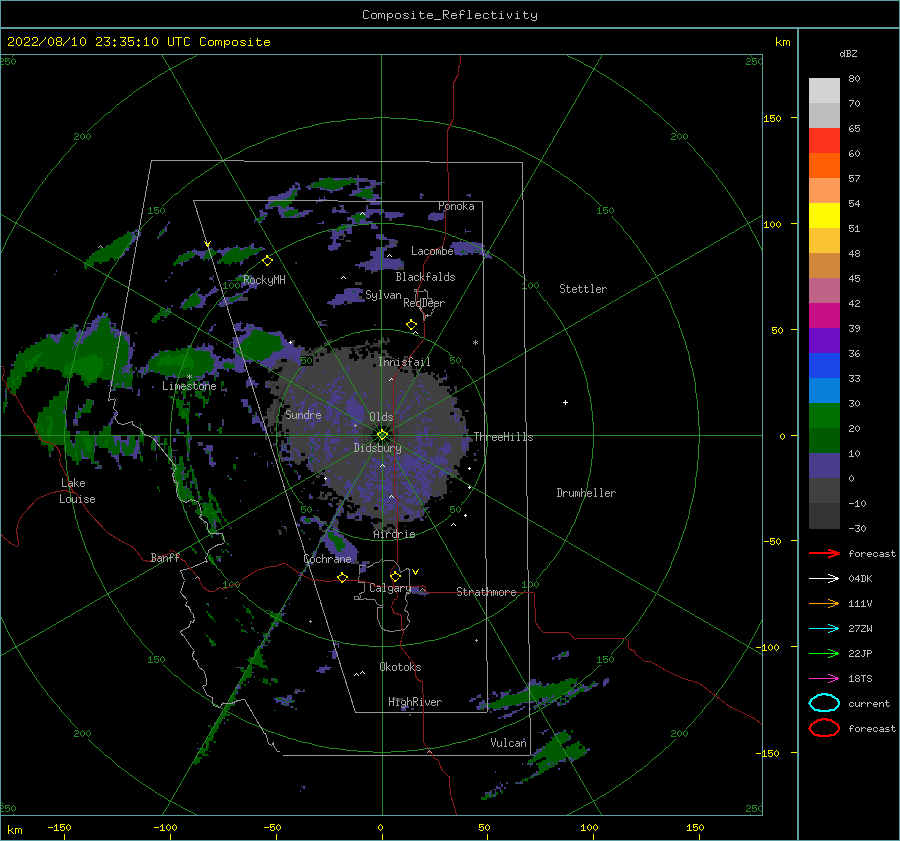Click the red forecast arrow in legend

pos(824,553)
